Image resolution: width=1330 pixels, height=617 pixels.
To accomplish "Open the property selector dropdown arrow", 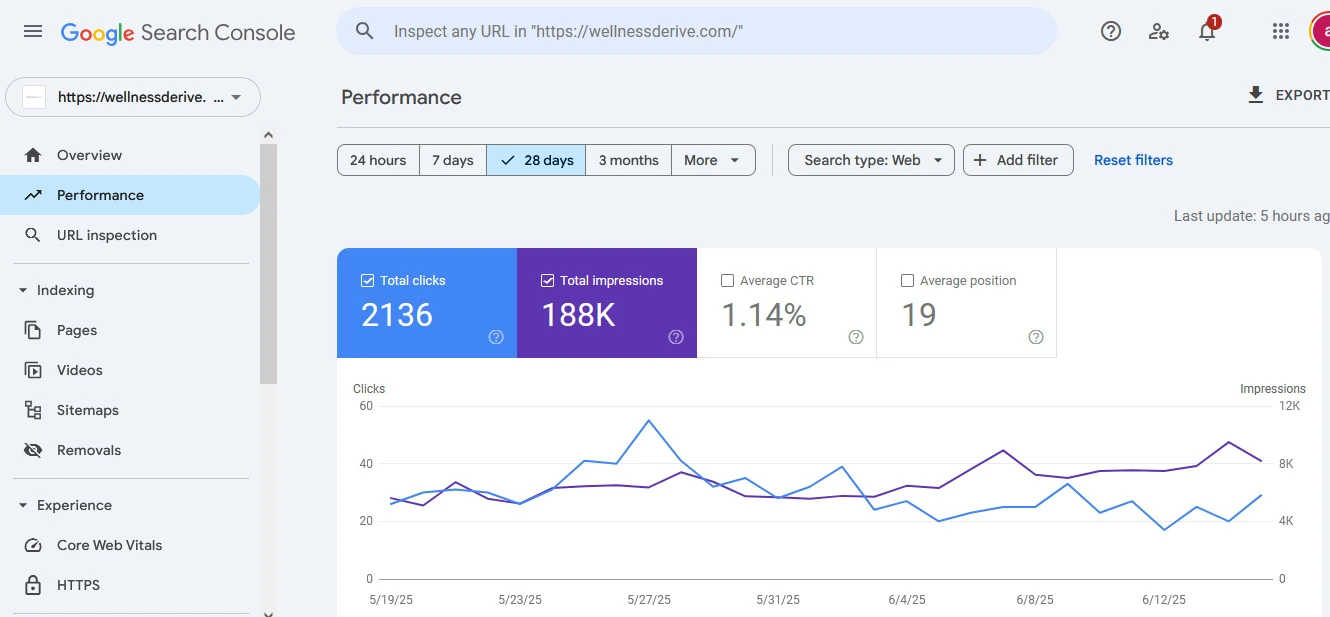I will pyautogui.click(x=236, y=98).
